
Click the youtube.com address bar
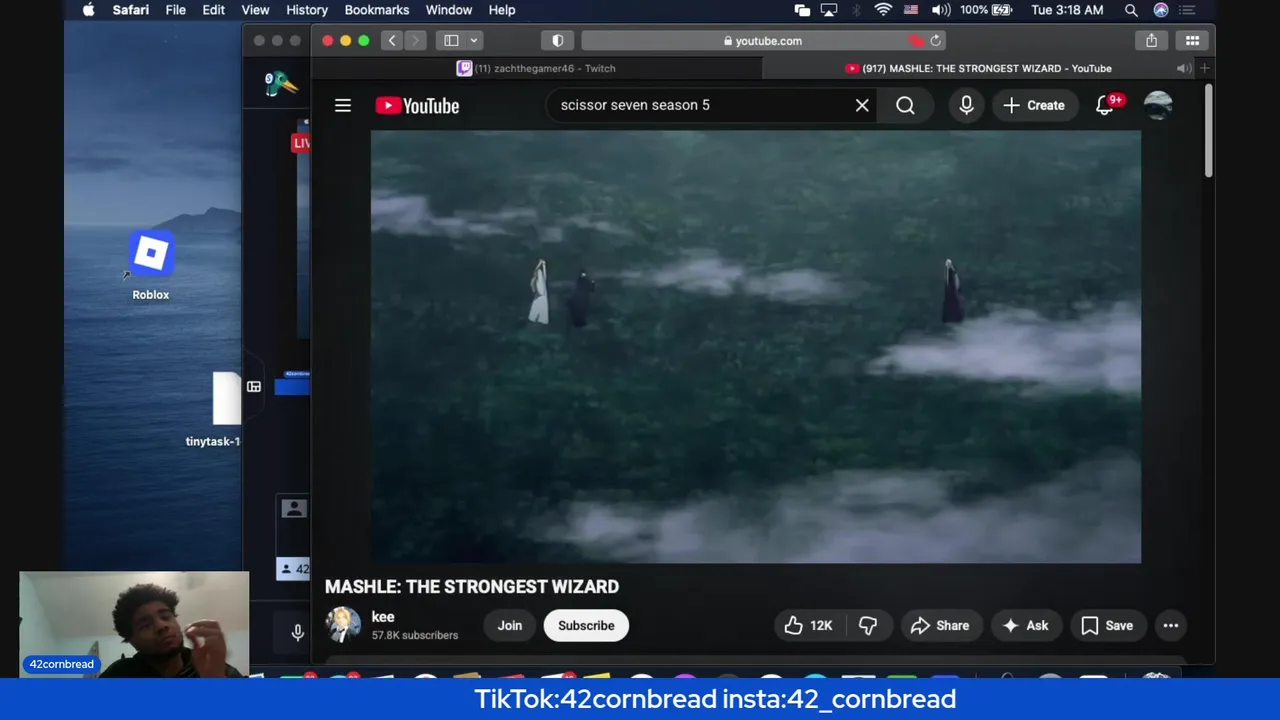tap(764, 41)
